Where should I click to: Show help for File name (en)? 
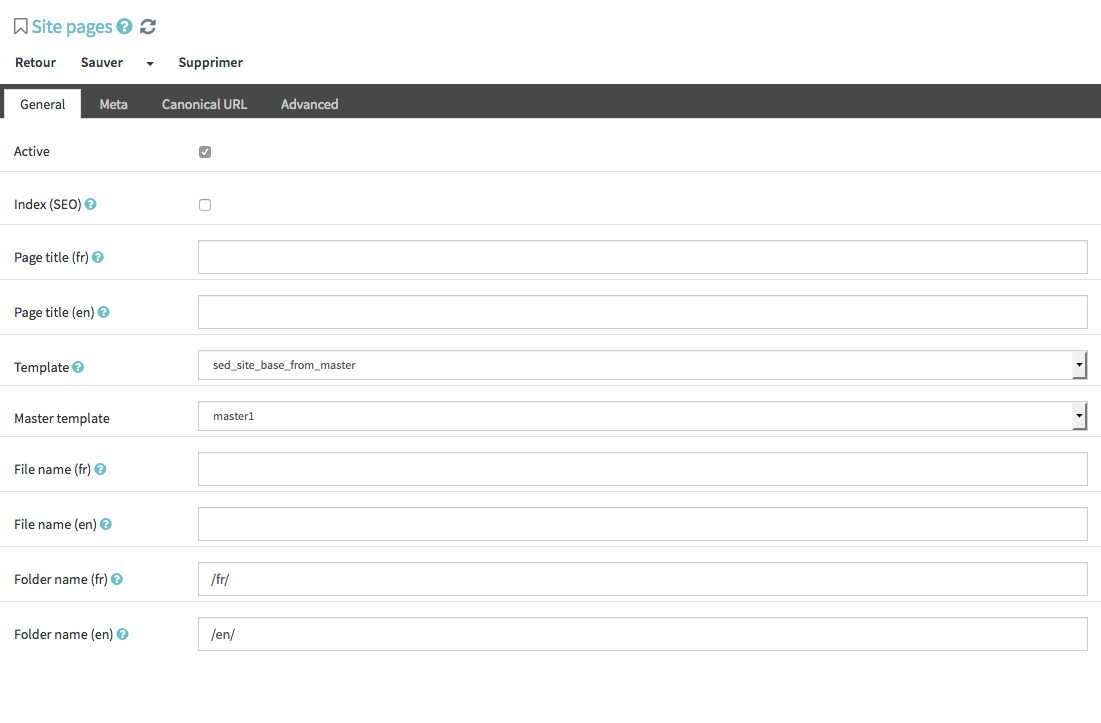click(106, 524)
